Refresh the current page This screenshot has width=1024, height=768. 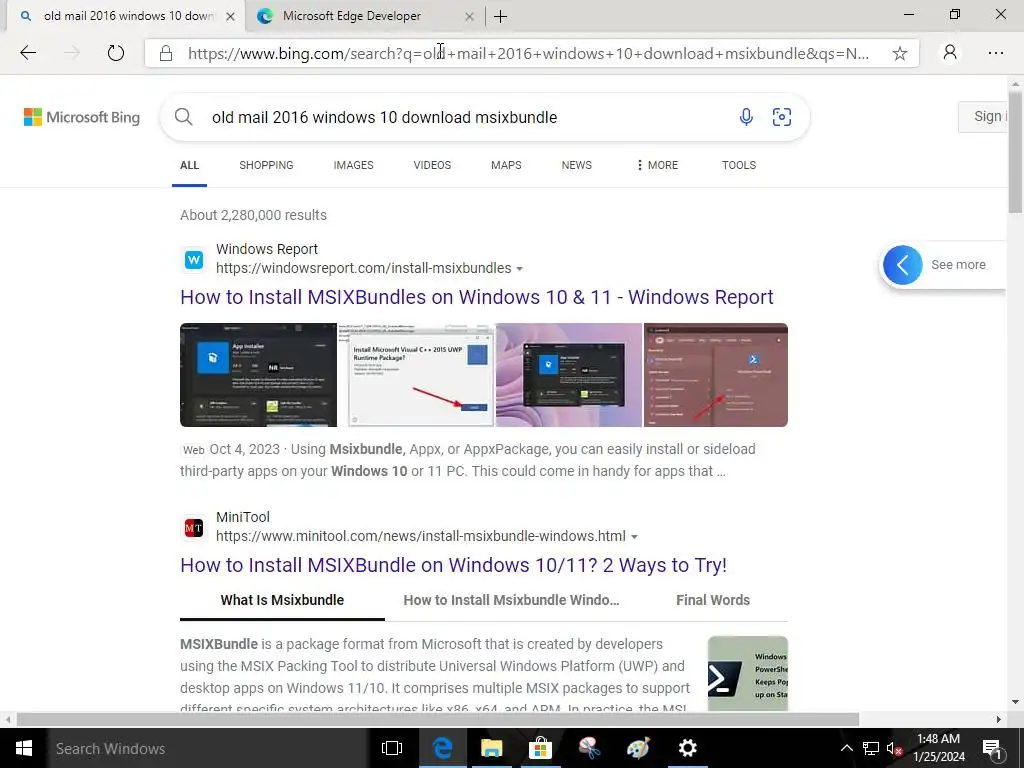116,53
